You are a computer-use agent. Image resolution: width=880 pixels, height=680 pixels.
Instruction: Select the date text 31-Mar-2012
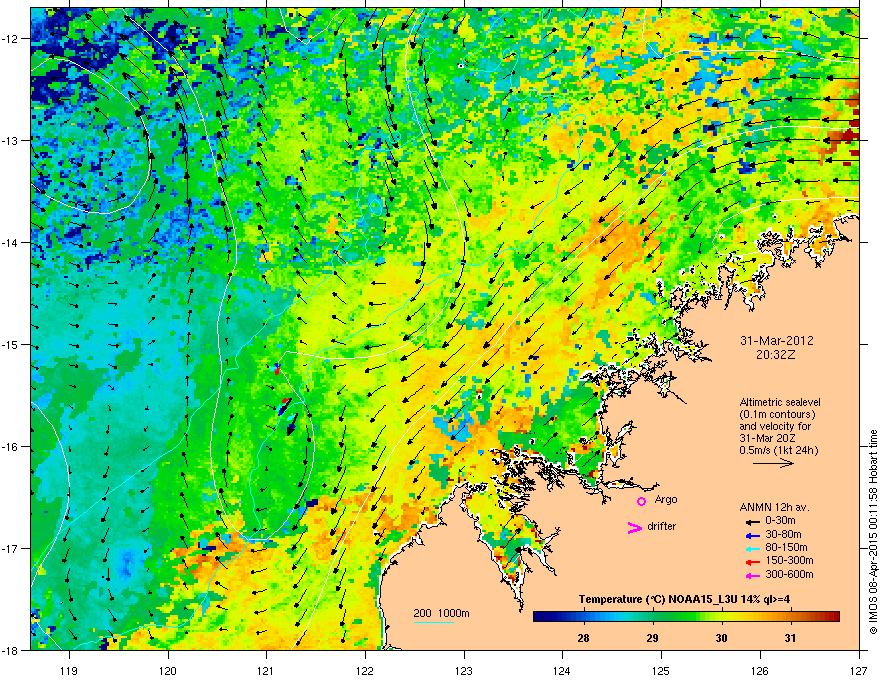(x=776, y=341)
